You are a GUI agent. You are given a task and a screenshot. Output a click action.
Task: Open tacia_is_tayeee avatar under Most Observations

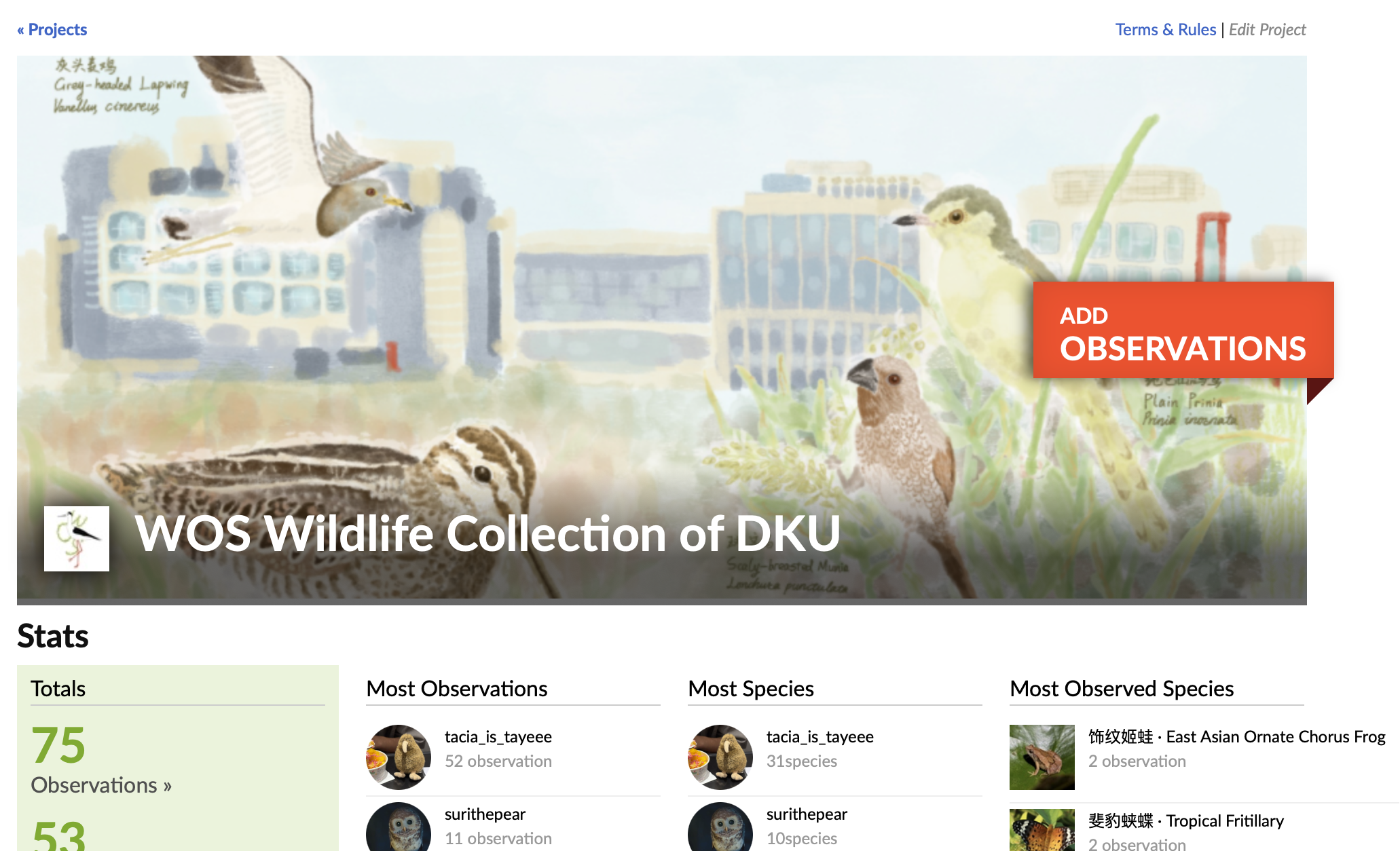click(x=399, y=757)
